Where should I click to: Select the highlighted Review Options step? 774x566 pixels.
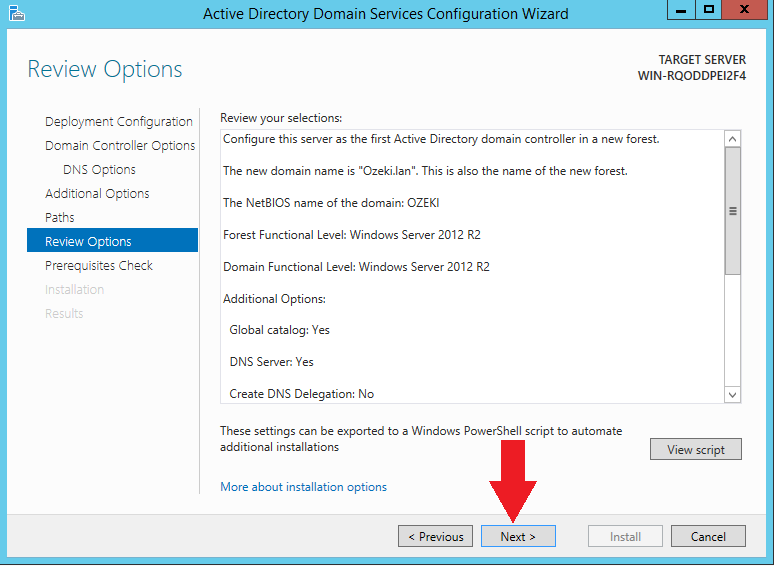click(88, 242)
